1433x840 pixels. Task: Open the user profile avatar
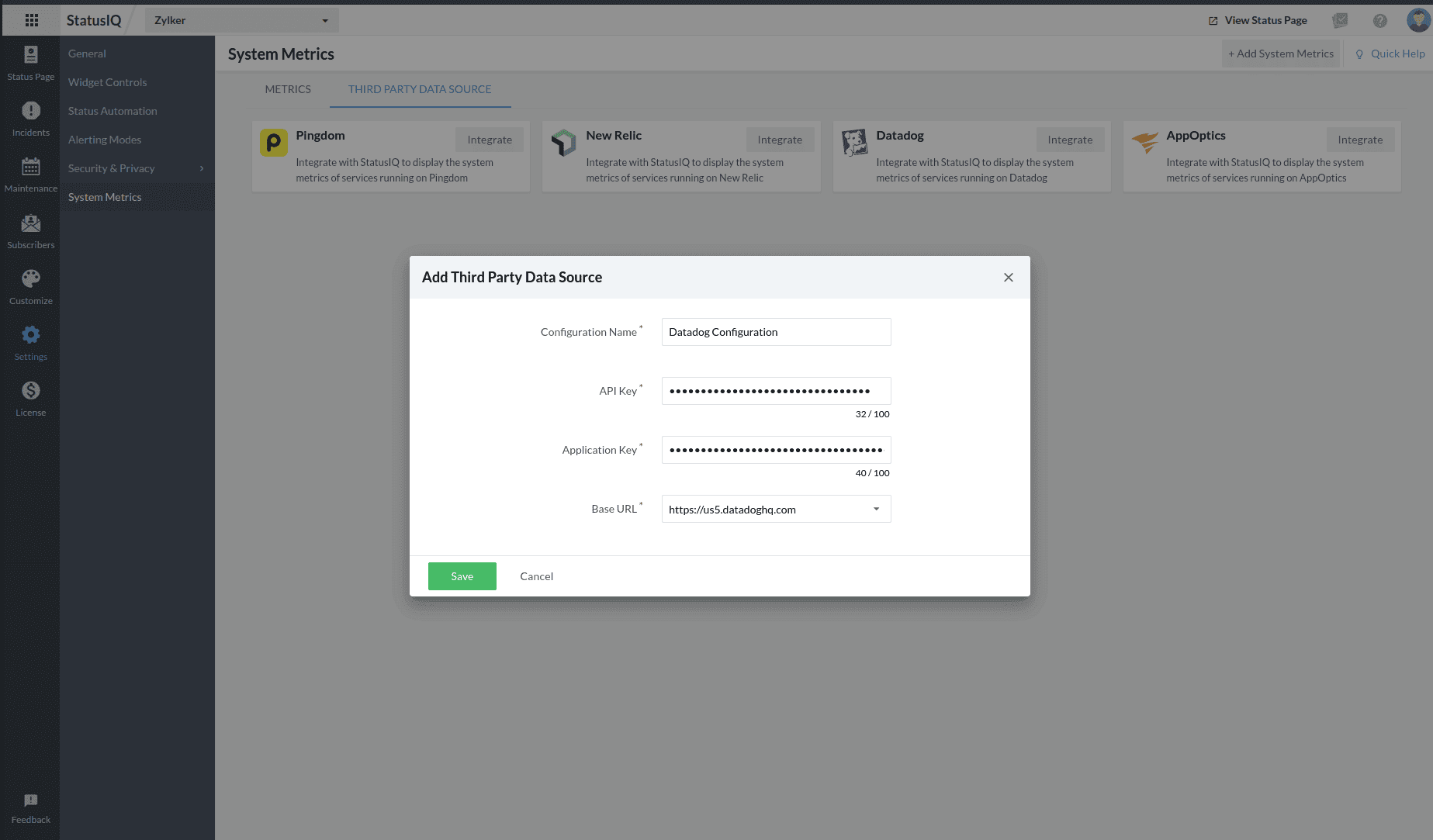(x=1417, y=20)
